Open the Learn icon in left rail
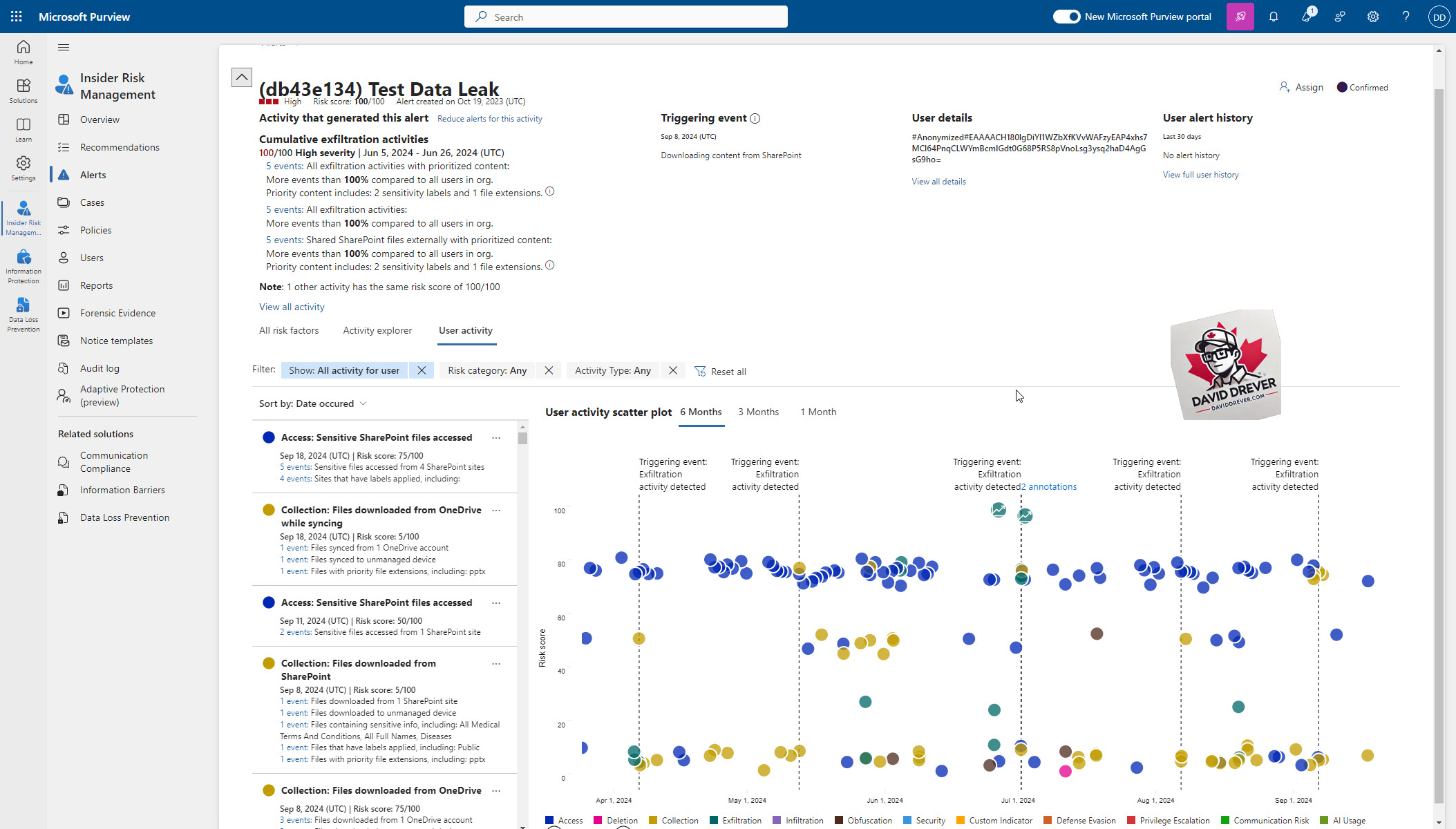The height and width of the screenshot is (829, 1456). coord(23,129)
